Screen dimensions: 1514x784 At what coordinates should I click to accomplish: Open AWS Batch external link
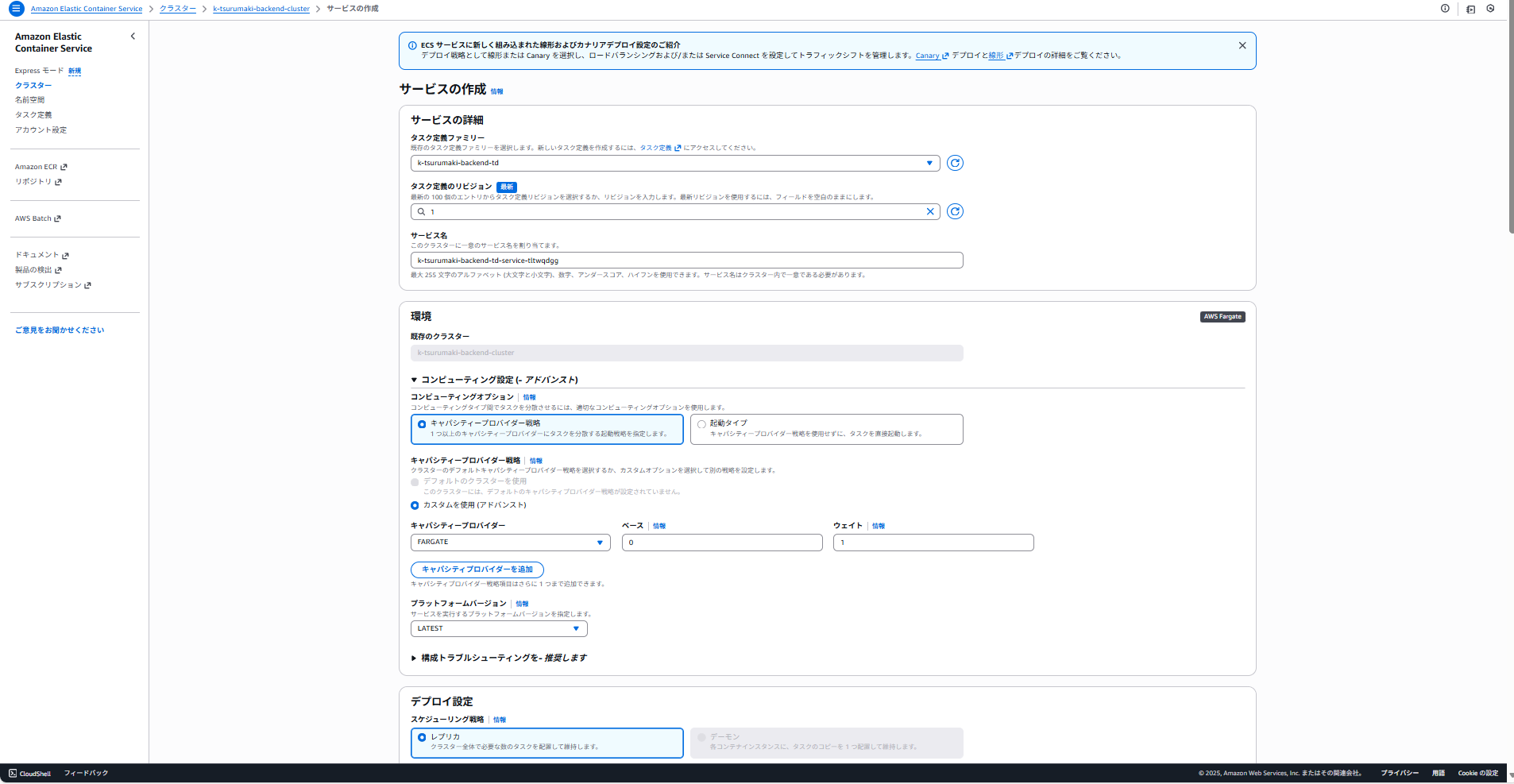point(38,218)
